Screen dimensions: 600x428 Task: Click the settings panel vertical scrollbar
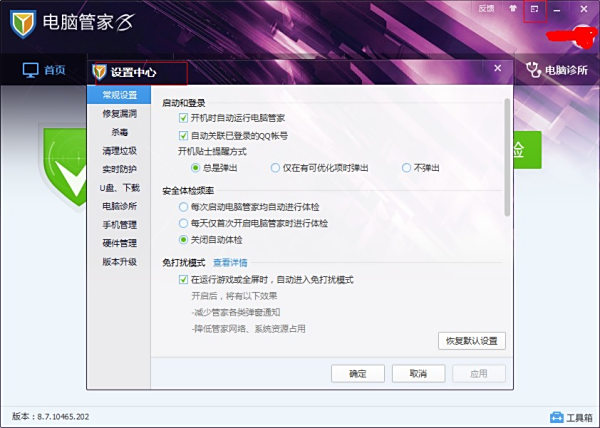click(507, 157)
